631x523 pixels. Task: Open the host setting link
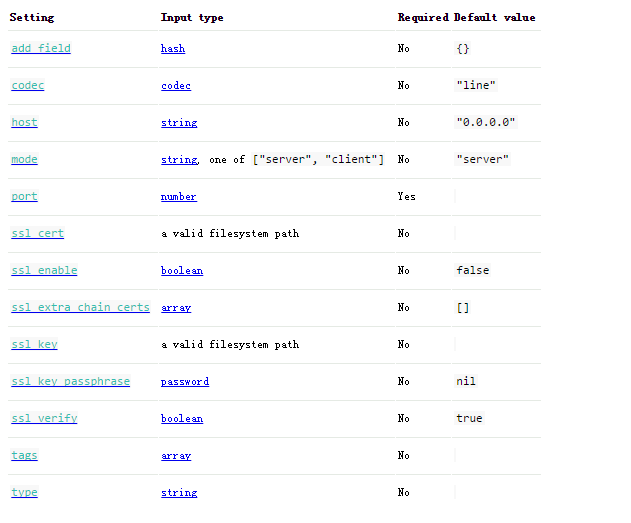[x=24, y=123]
